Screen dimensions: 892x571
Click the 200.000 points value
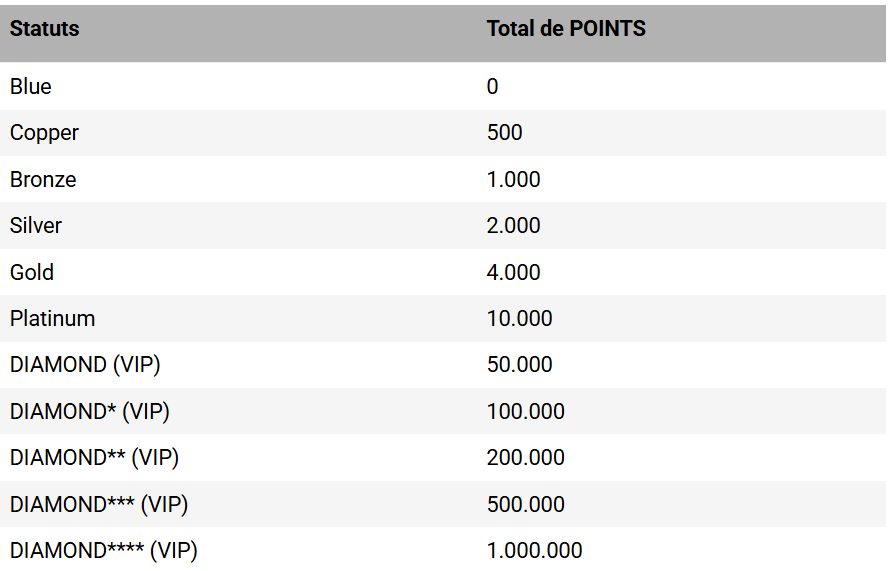click(525, 458)
